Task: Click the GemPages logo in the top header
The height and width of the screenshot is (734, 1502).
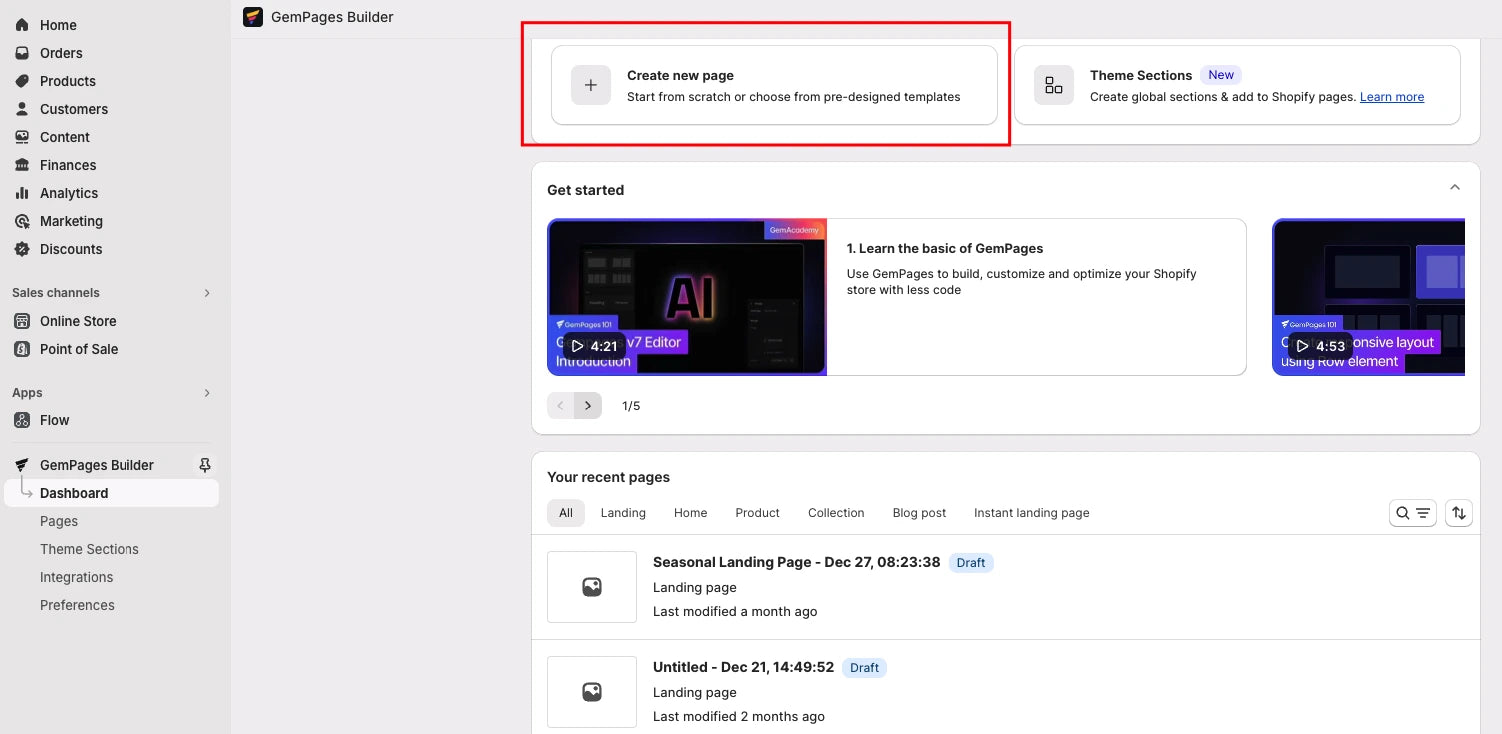Action: pos(253,17)
